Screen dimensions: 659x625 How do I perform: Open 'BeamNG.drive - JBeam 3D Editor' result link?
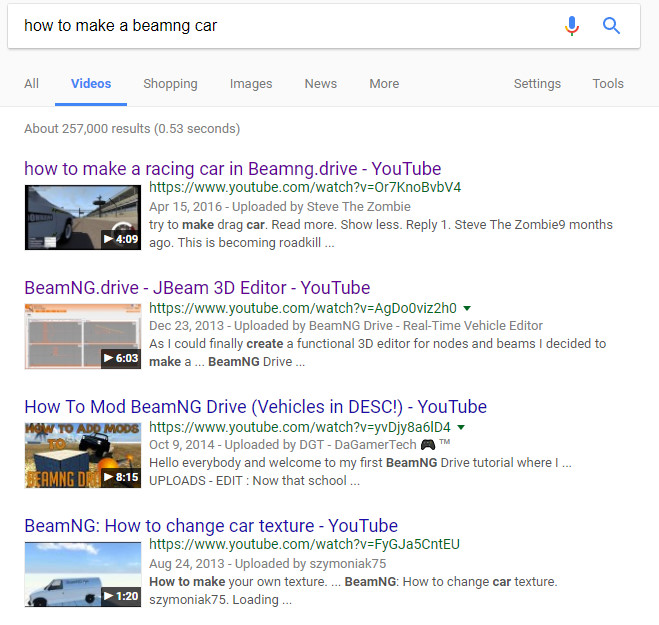pos(197,288)
